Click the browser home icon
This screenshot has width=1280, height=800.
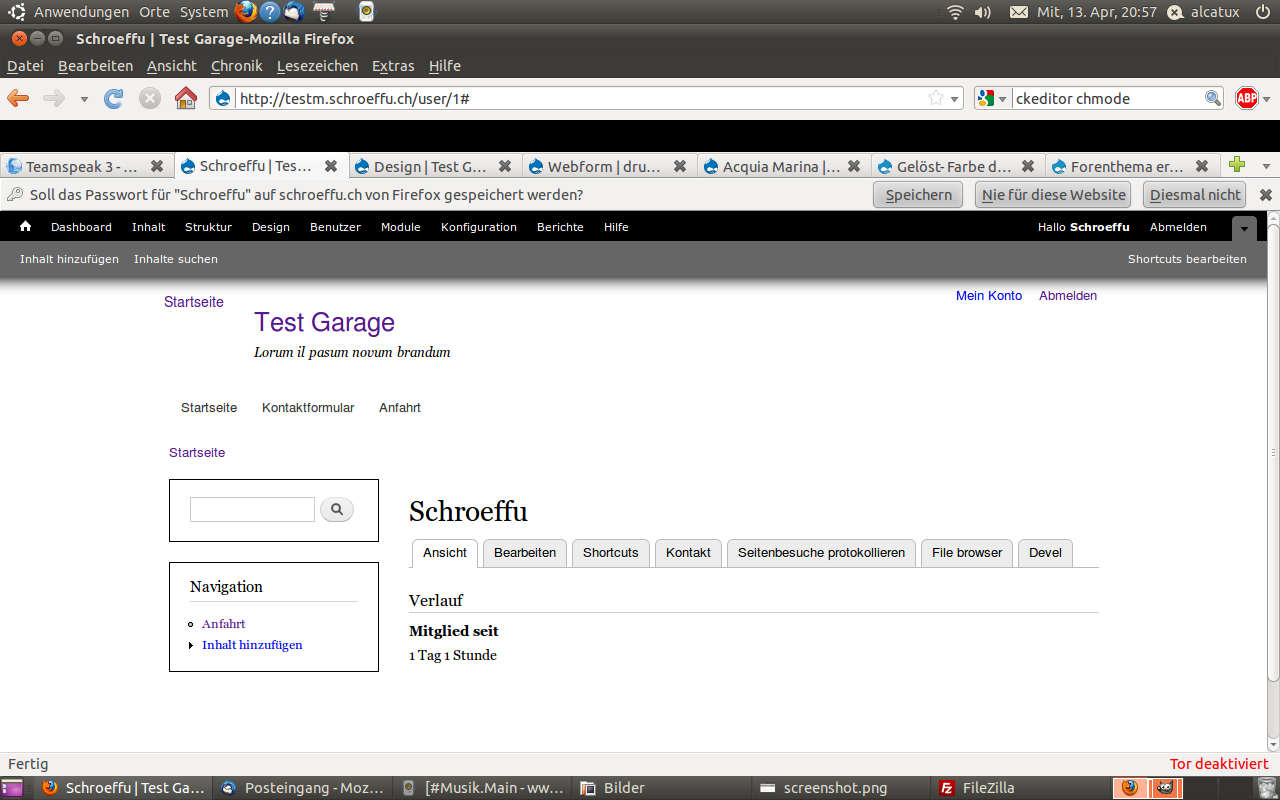point(185,98)
